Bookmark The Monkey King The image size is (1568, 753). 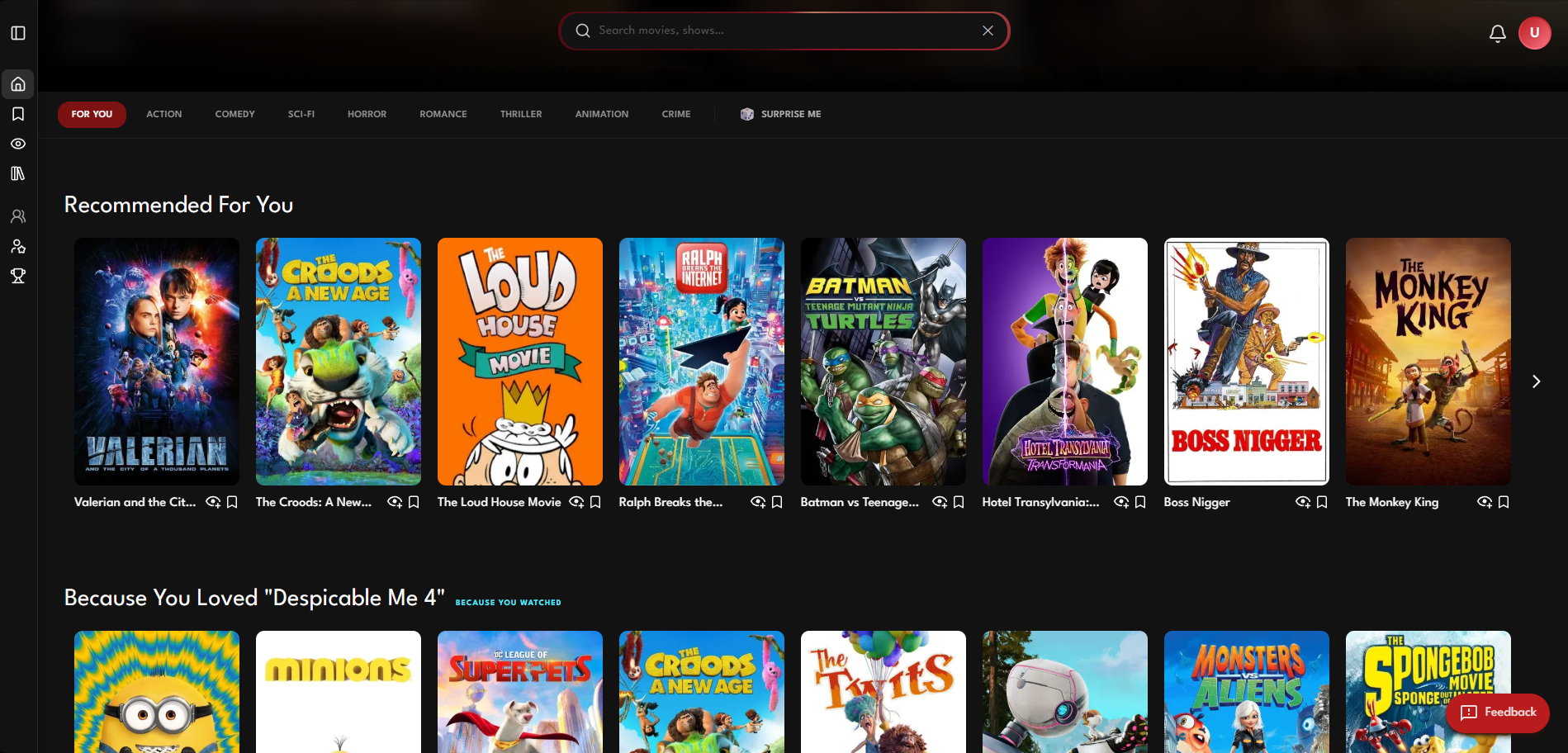tap(1504, 502)
